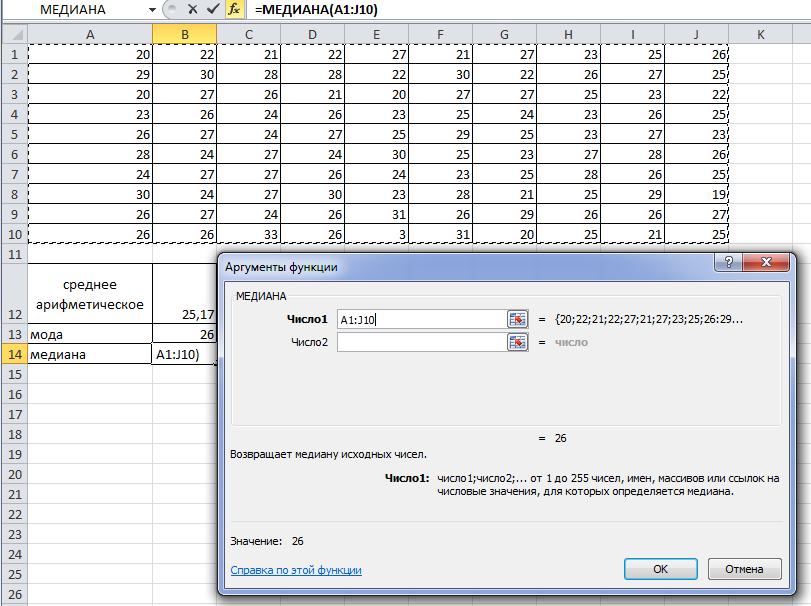811x606 pixels.
Task: Select row 20 header
Action: (15, 474)
